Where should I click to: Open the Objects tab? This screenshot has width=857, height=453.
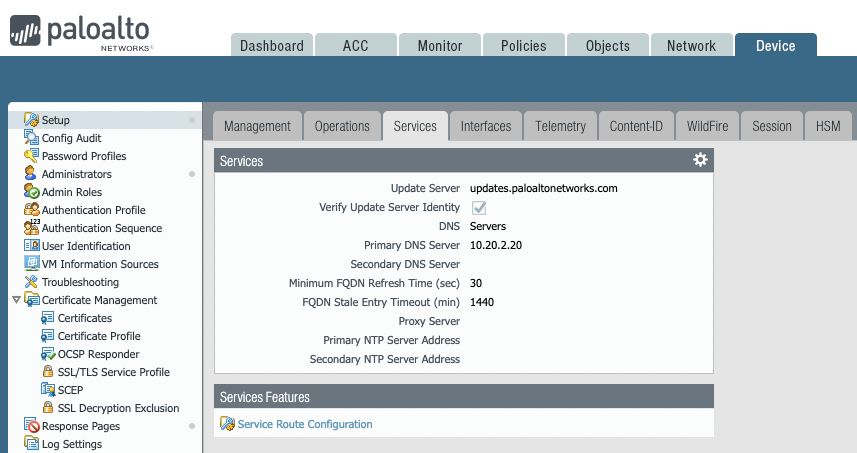pos(608,45)
